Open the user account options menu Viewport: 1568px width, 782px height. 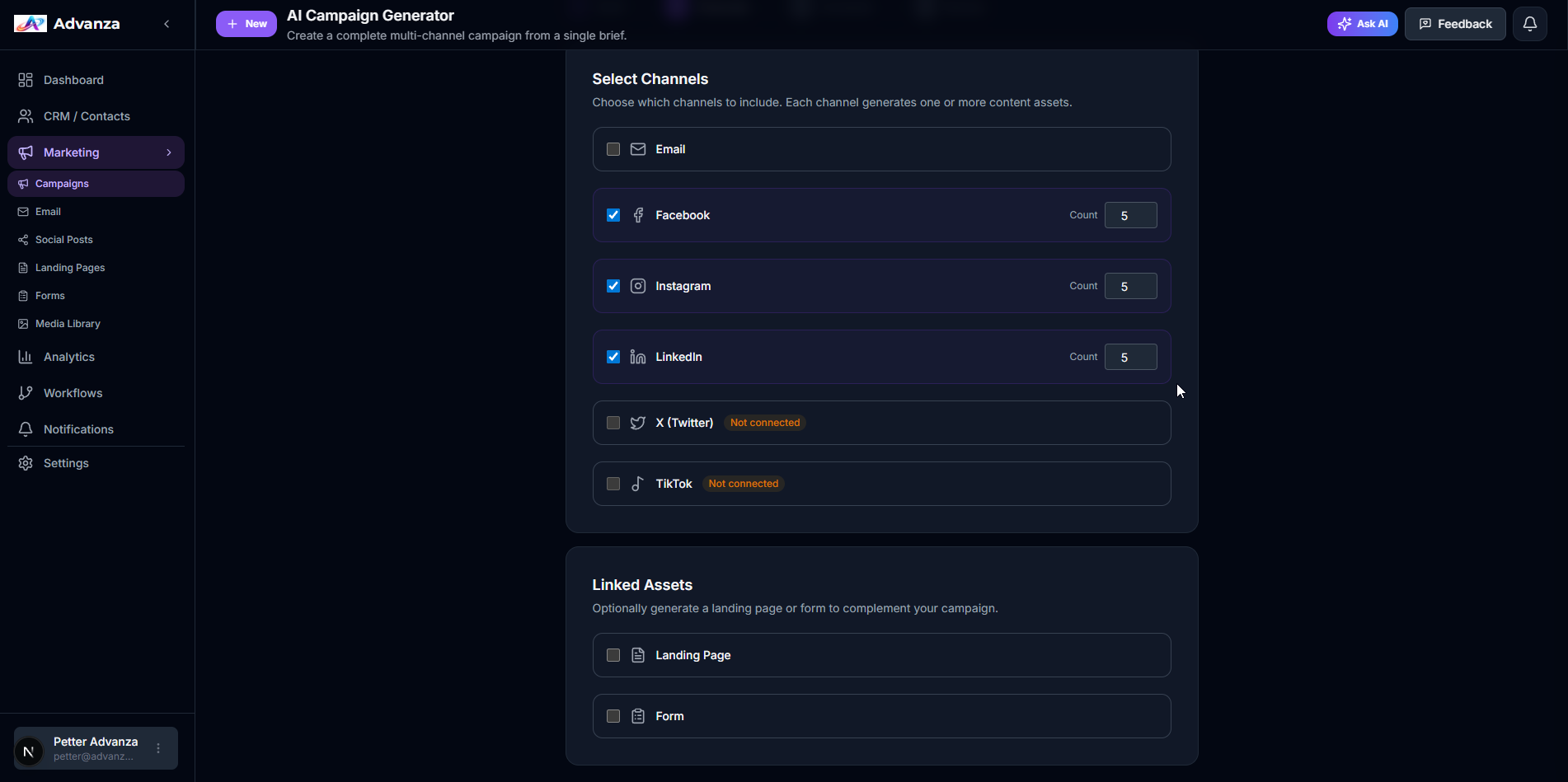(x=158, y=748)
